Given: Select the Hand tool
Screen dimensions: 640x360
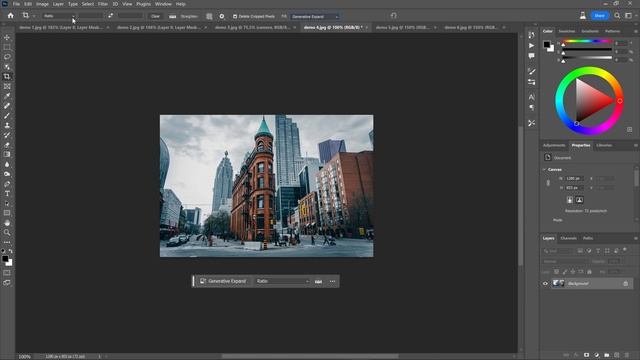Looking at the screenshot, I should (x=7, y=223).
